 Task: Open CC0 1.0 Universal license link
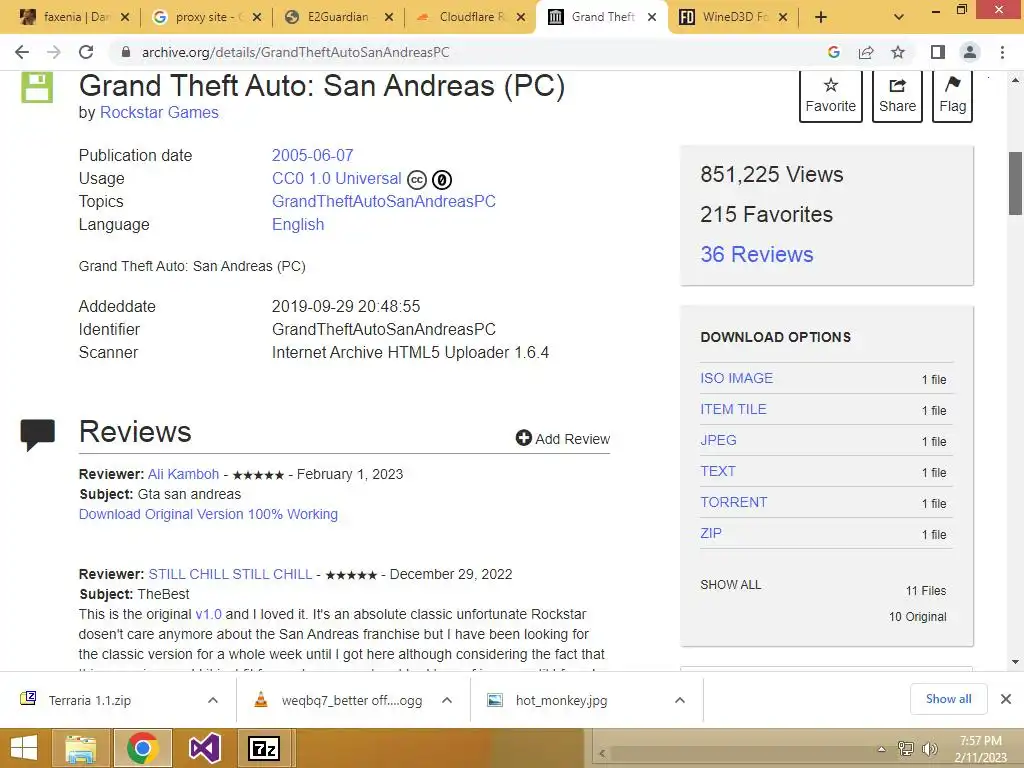(x=336, y=178)
